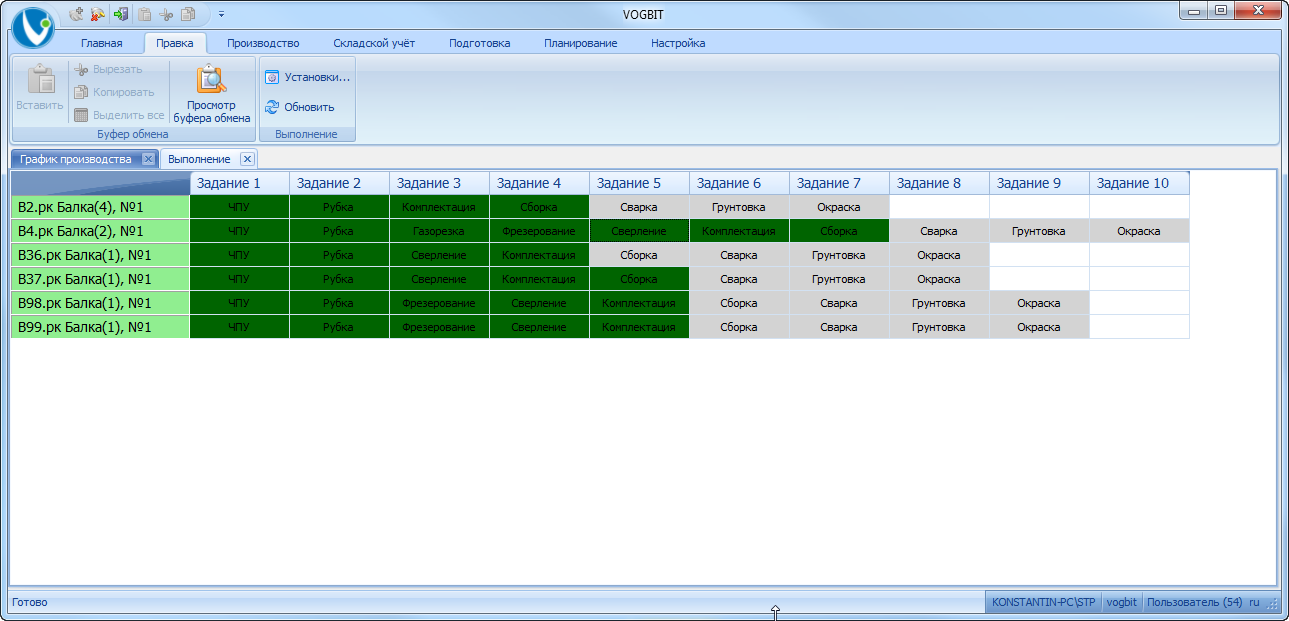1289x621 pixels.
Task: Go to the Складской учёт ribbon tab
Action: coord(374,43)
